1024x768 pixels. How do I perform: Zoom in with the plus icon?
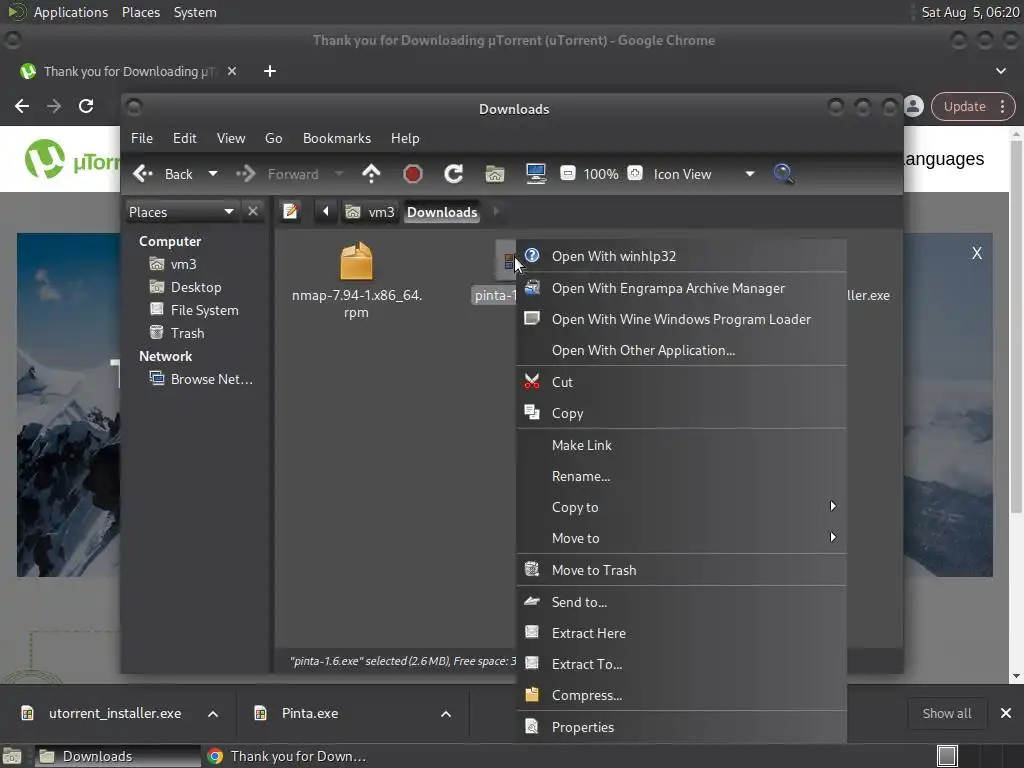[635, 174]
